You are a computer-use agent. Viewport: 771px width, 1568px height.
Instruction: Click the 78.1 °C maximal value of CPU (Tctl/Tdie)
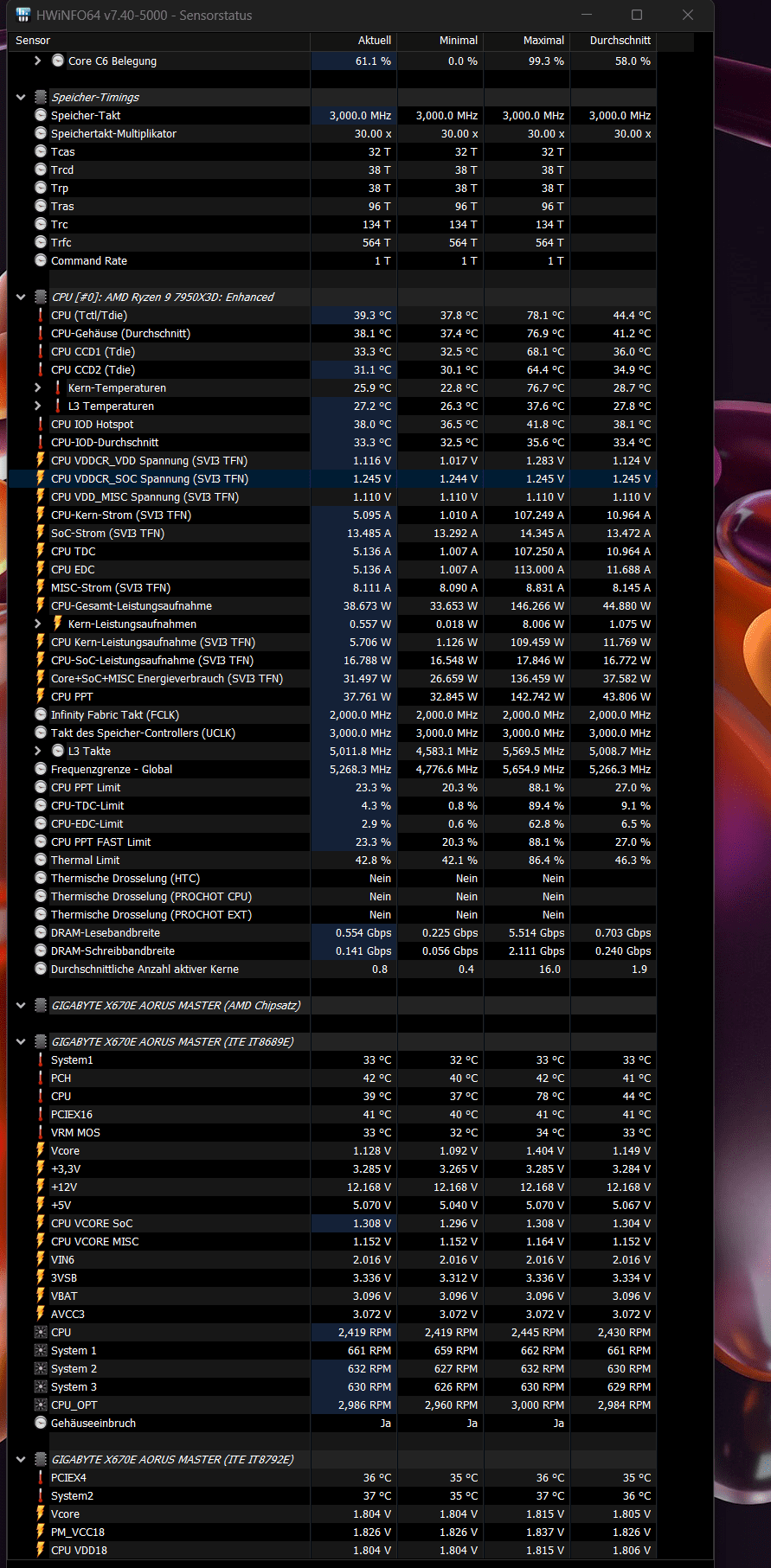pos(545,315)
